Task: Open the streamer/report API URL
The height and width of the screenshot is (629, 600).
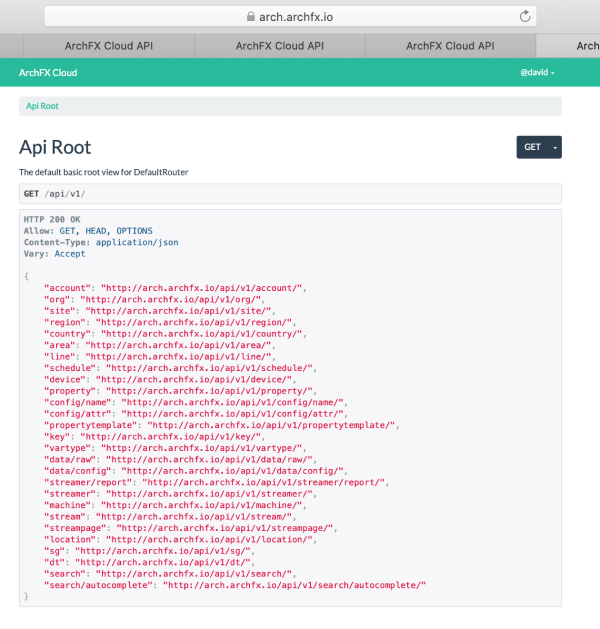Action: 264,483
